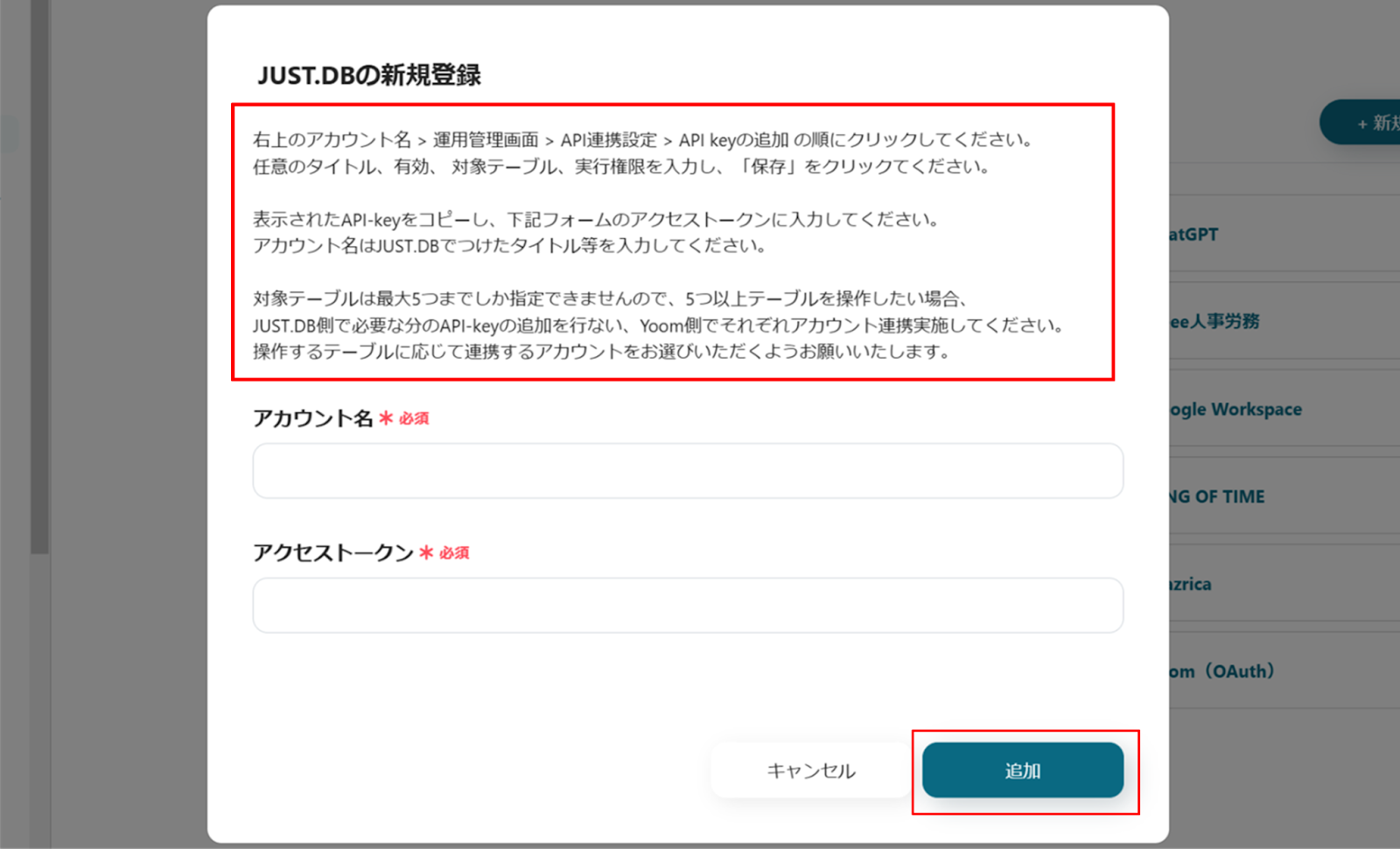The height and width of the screenshot is (849, 1400).
Task: Click the アカウント名 field label
Action: 313,418
